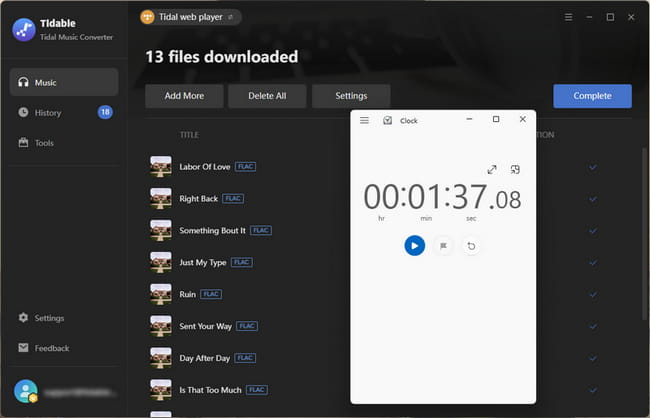Click the History badge showing 18
This screenshot has width=650, height=418.
pos(105,112)
